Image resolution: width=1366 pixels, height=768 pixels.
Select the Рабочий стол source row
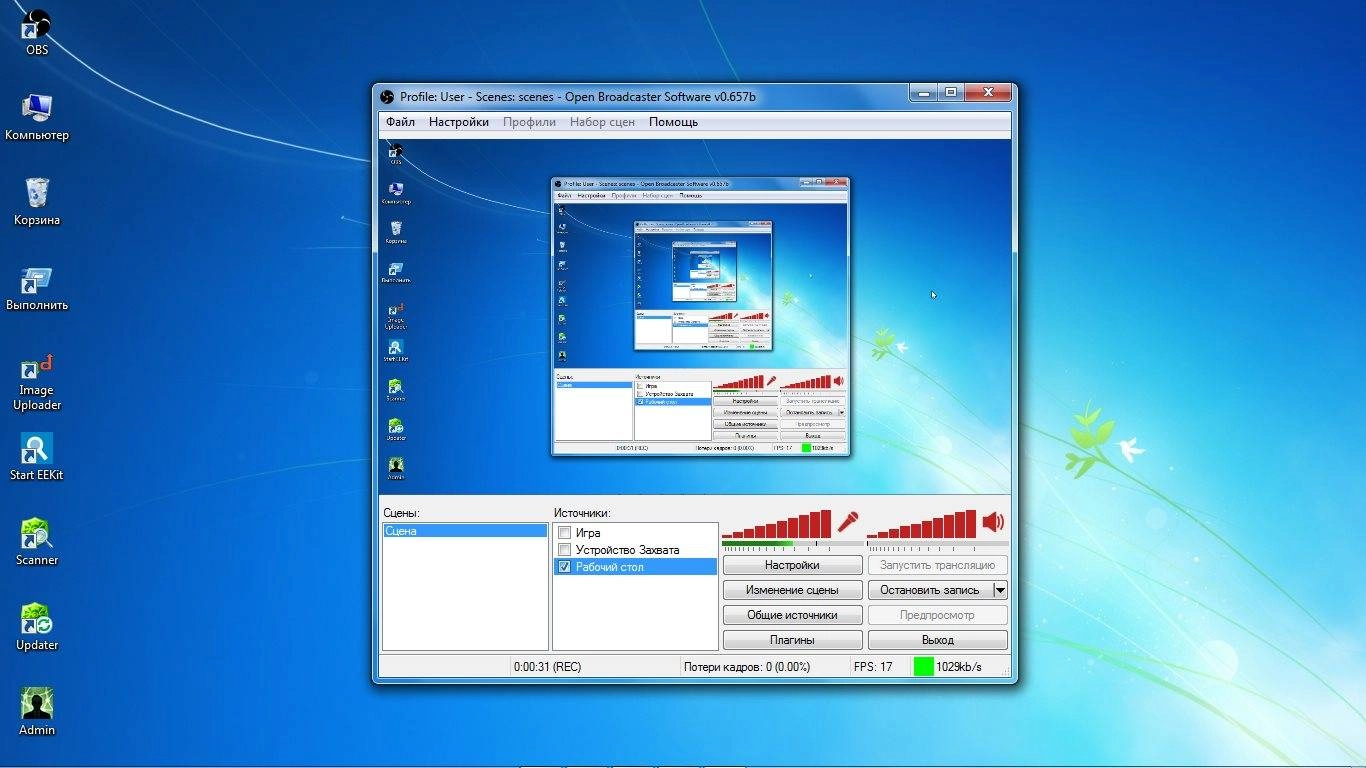coord(635,567)
